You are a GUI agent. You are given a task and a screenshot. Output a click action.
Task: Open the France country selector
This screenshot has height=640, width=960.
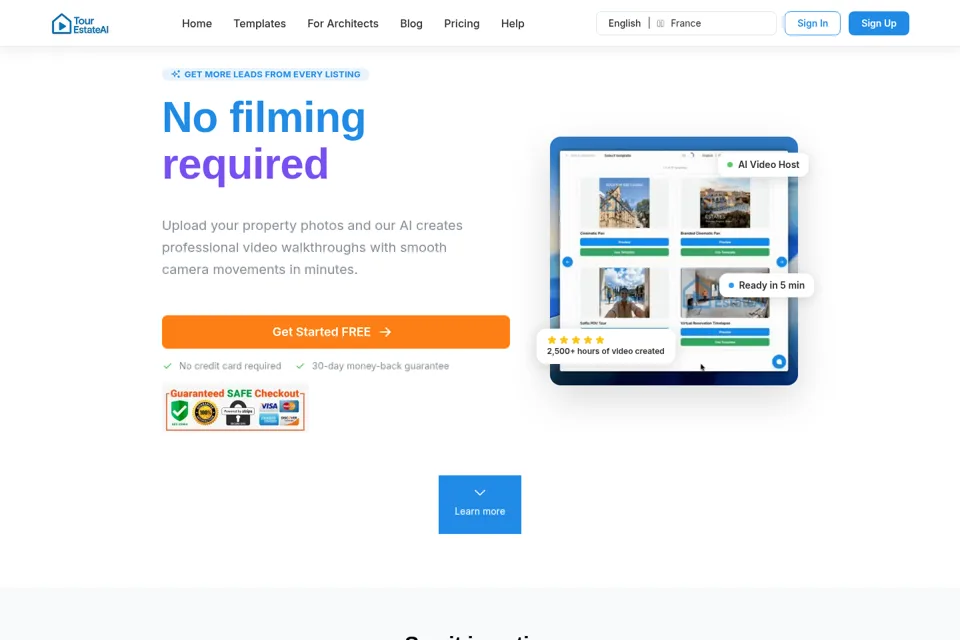point(678,23)
